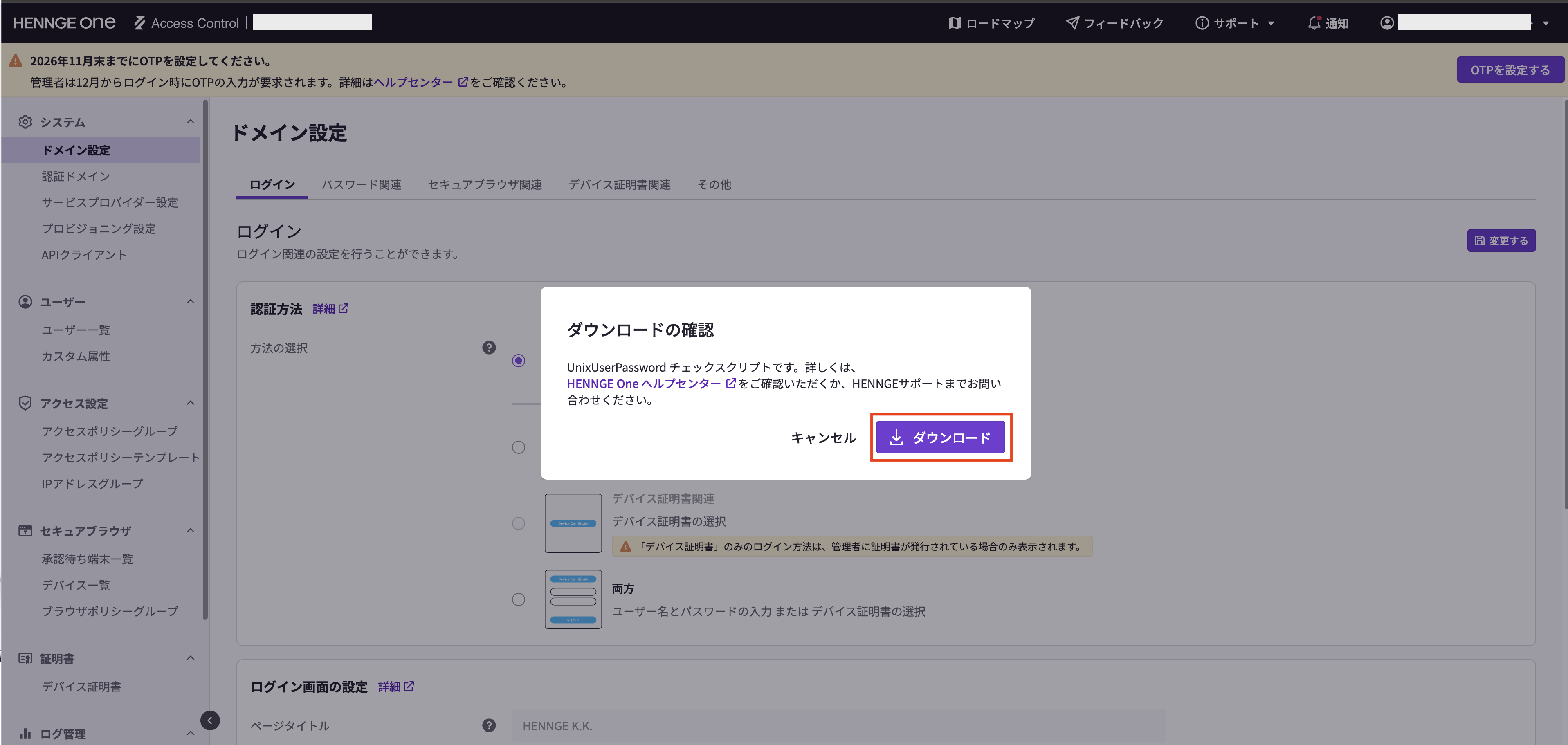This screenshot has height=745, width=1568.
Task: Click the device certificate thumbnail image
Action: click(573, 523)
